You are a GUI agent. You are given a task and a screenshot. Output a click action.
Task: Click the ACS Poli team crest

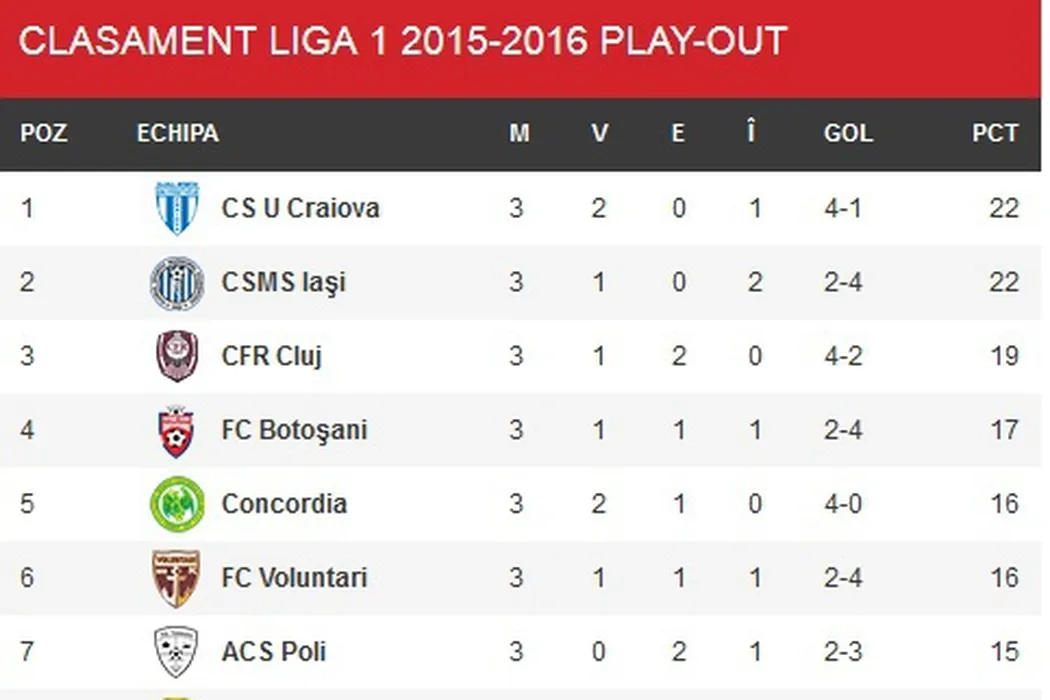click(x=177, y=651)
